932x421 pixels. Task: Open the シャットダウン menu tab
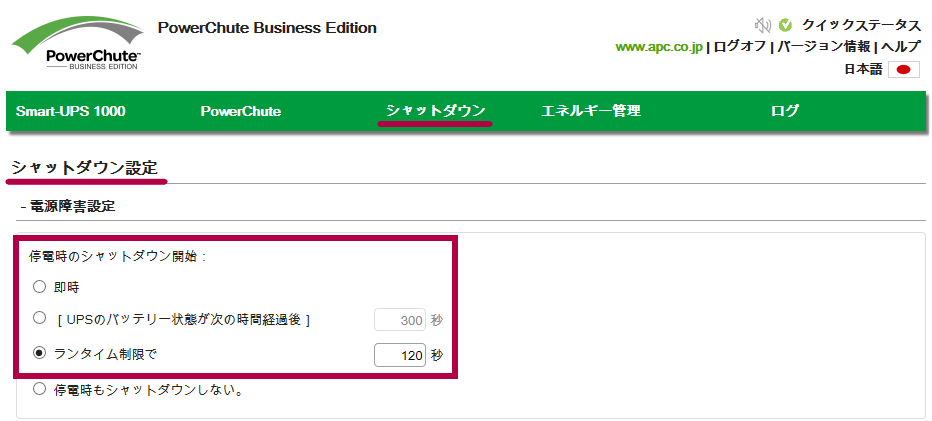[x=436, y=111]
